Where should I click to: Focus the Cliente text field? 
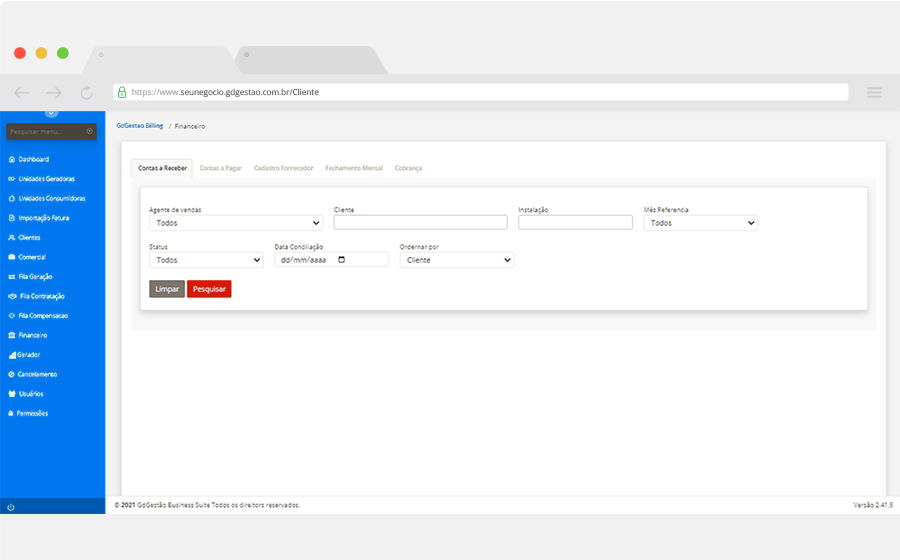420,222
